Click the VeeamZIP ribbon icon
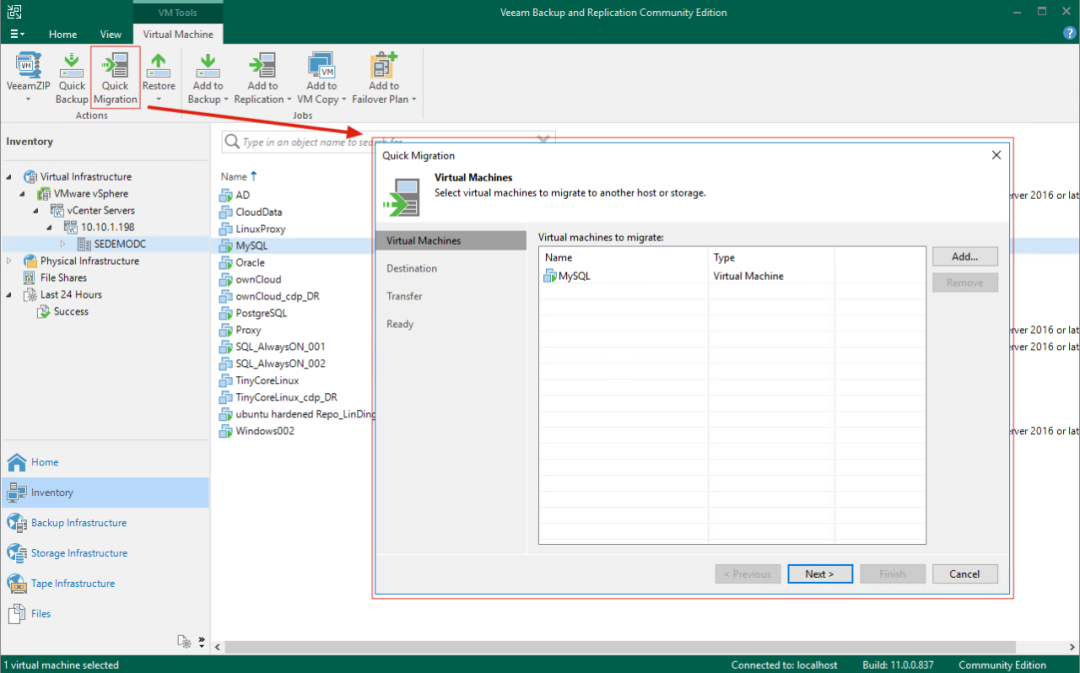 tap(28, 65)
